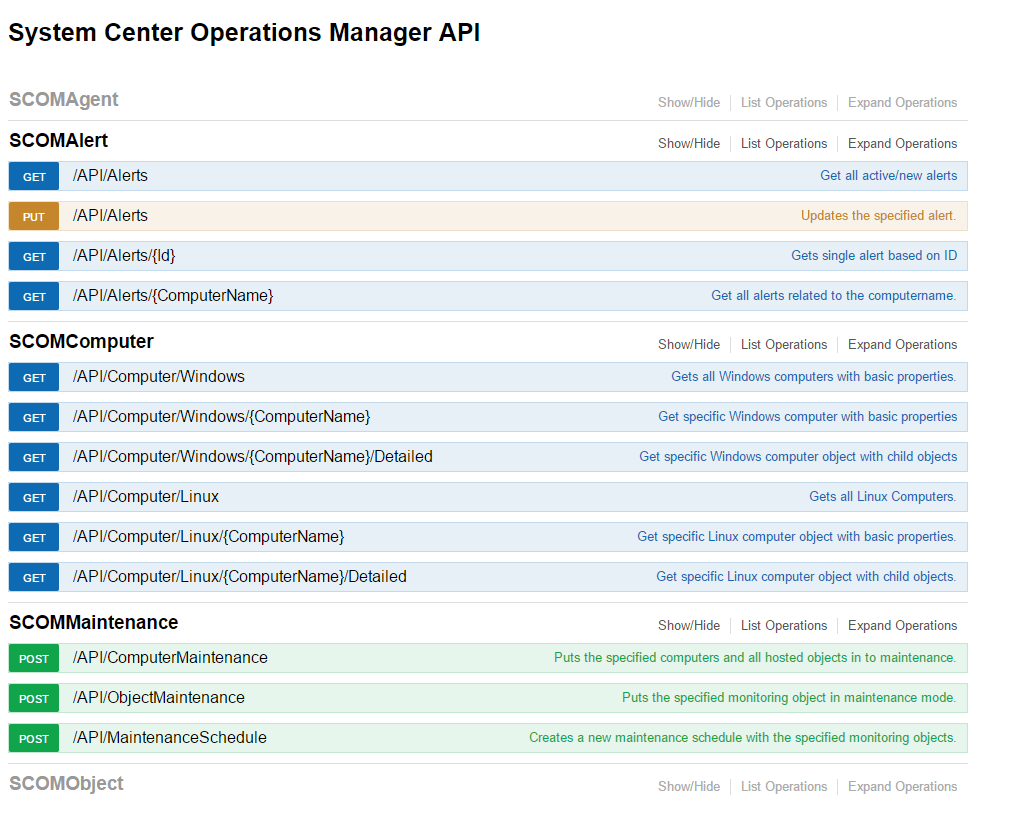This screenshot has width=1017, height=818.
Task: Click Show/Hide for SCOMComputer
Action: coord(689,344)
